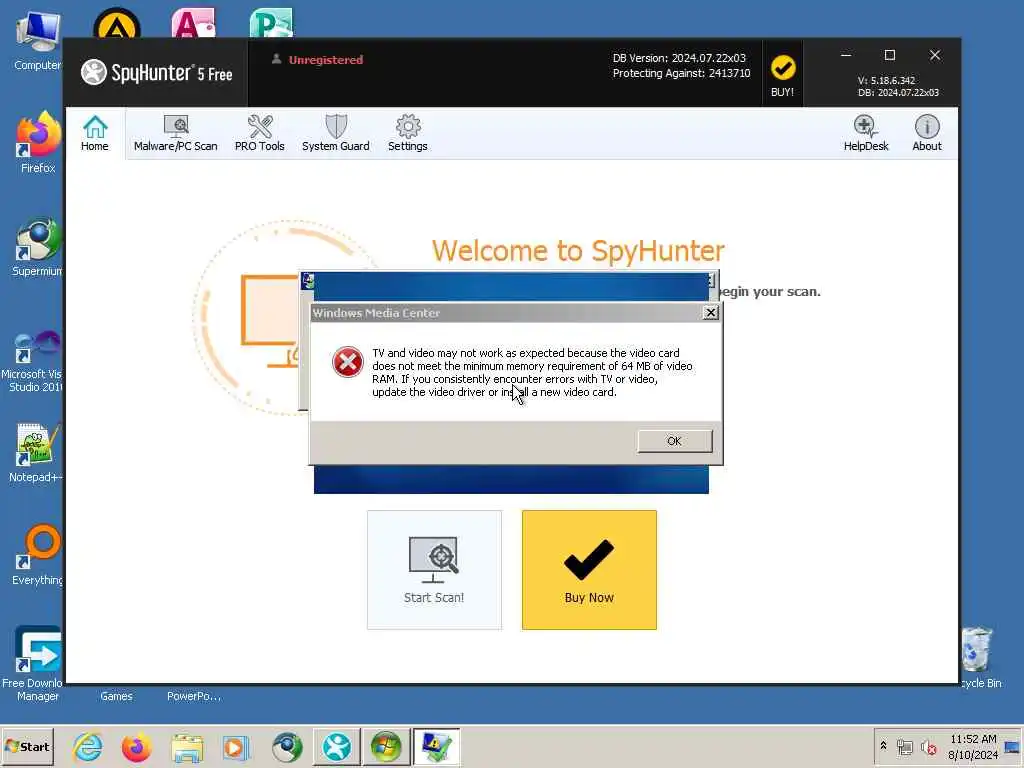
Task: Click the warning installer taskbar button
Action: coord(436,747)
